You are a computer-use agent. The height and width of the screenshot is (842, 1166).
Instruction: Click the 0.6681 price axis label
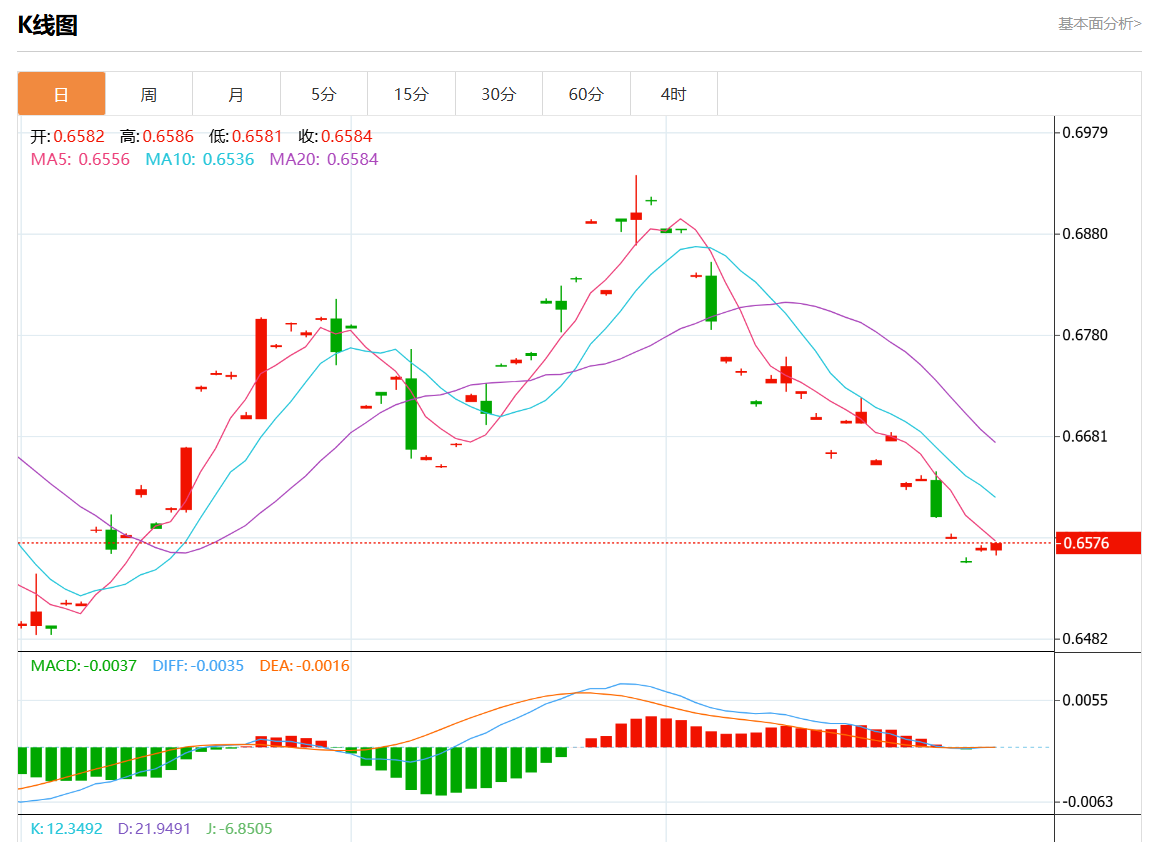(x=1084, y=436)
